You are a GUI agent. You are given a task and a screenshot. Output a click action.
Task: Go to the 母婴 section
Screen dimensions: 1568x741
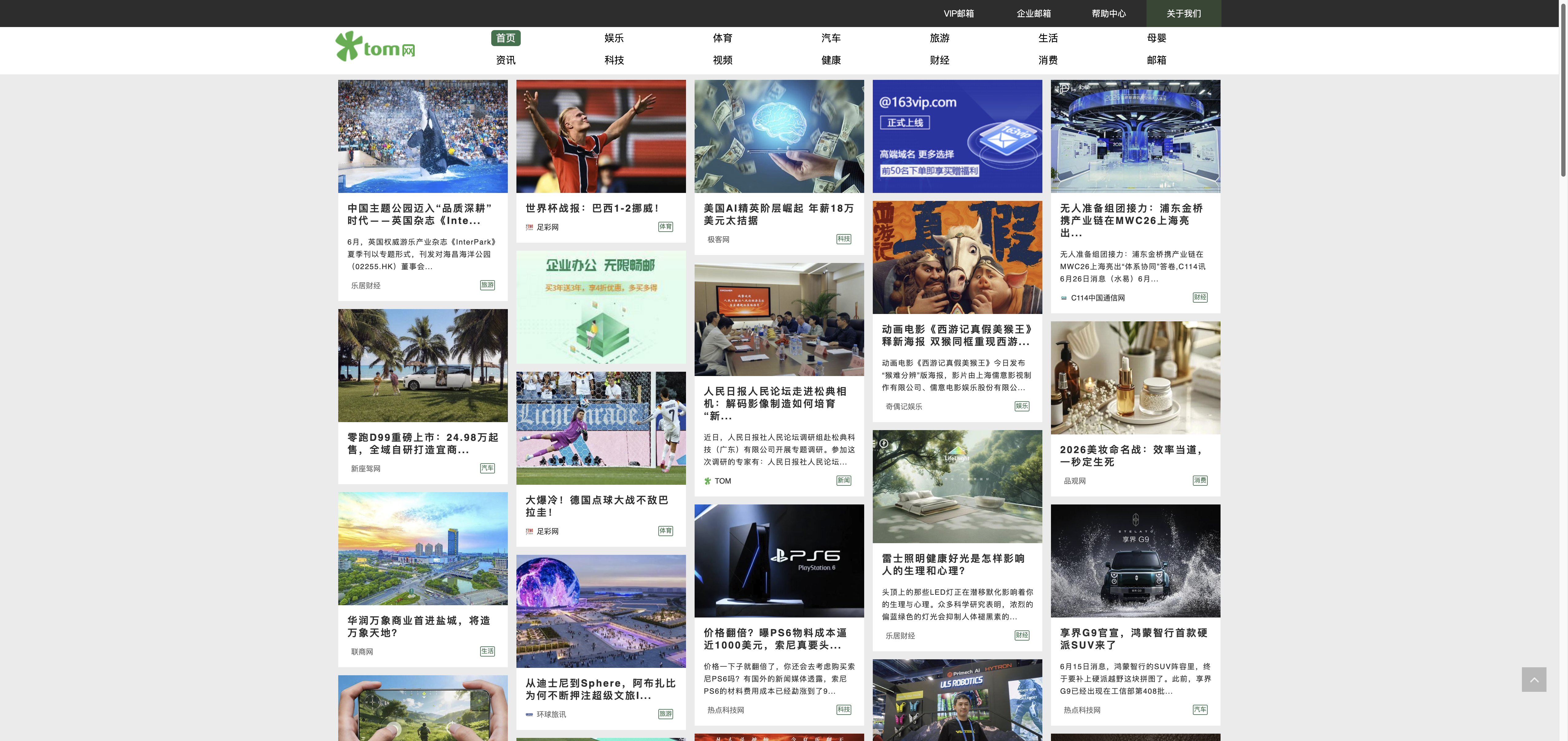(1156, 38)
